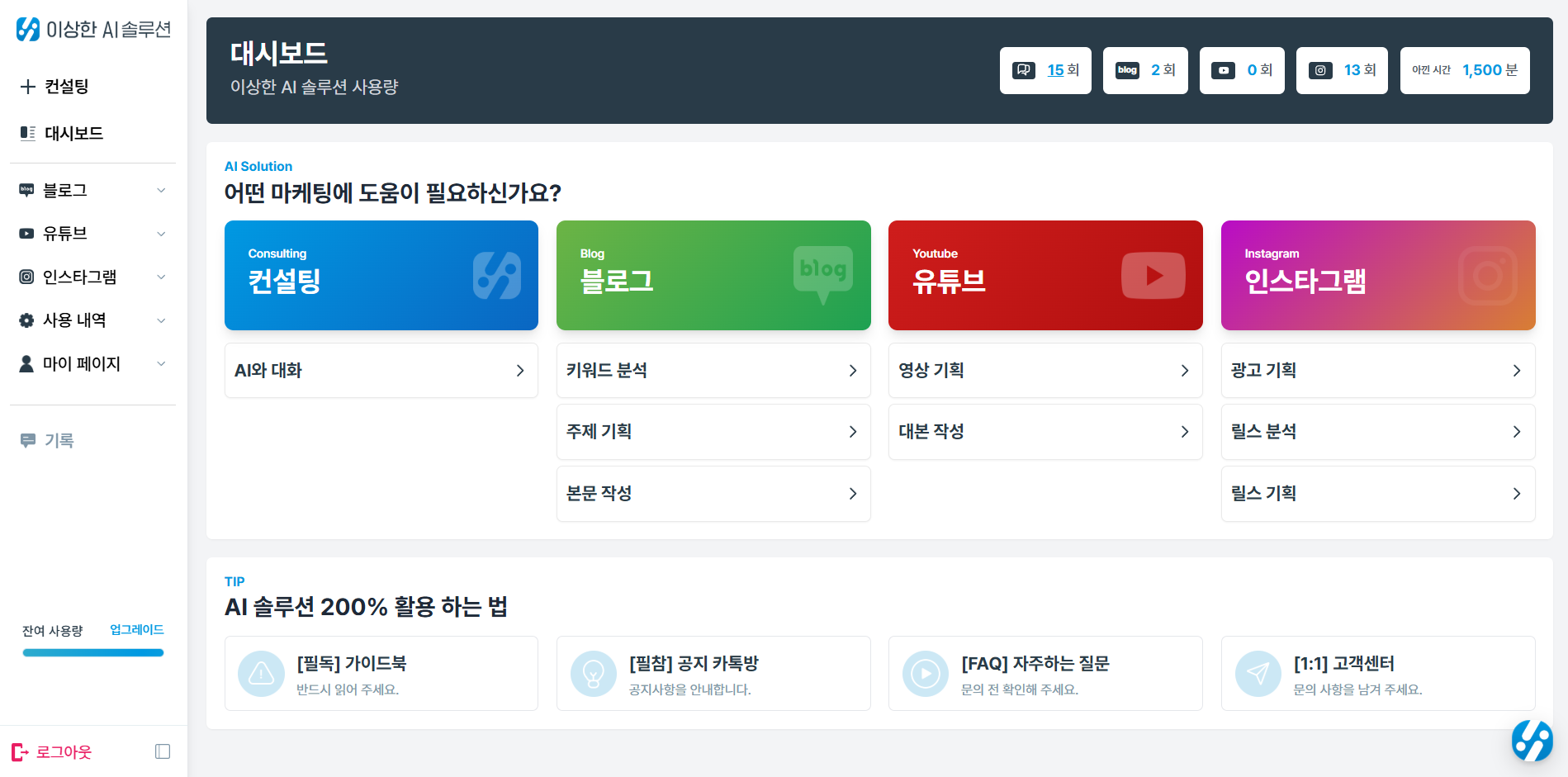Click the logout icon at the bottom left

pyautogui.click(x=20, y=752)
